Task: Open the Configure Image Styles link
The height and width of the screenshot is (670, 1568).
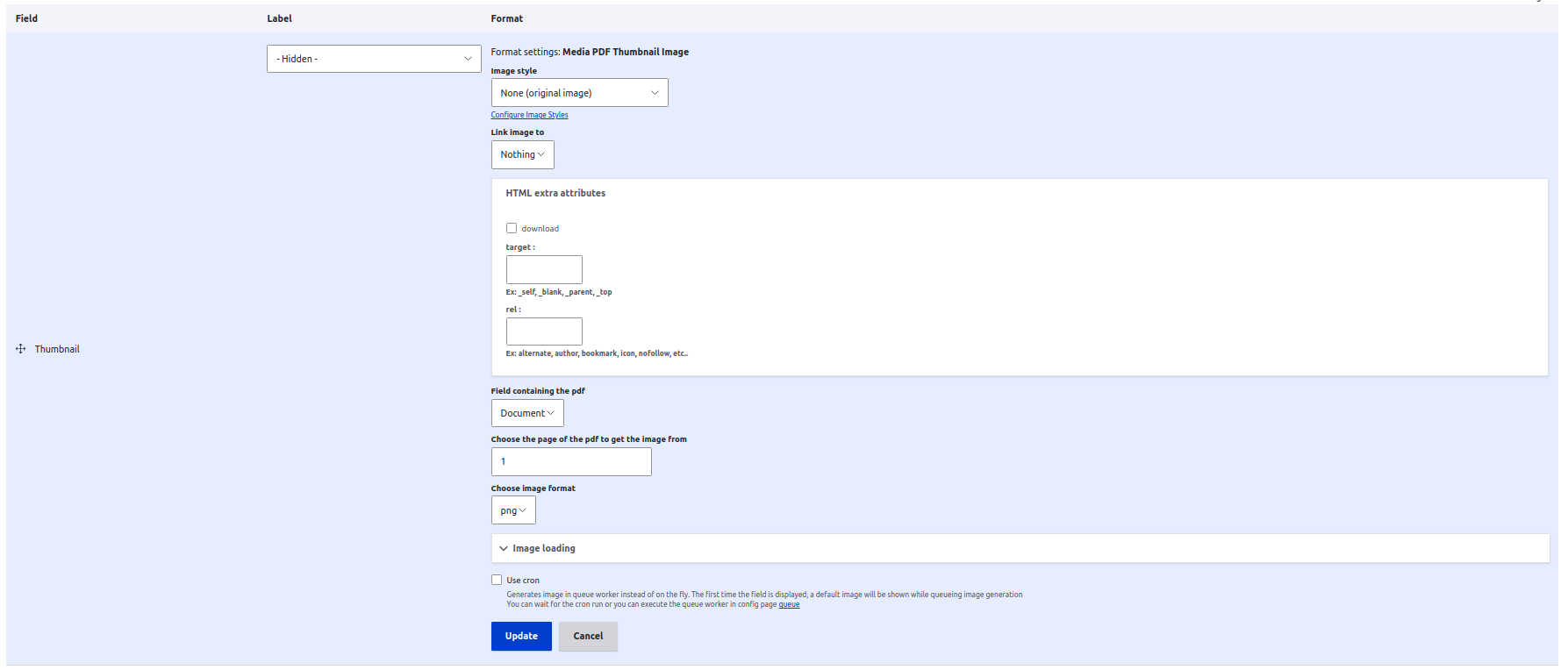Action: [529, 115]
